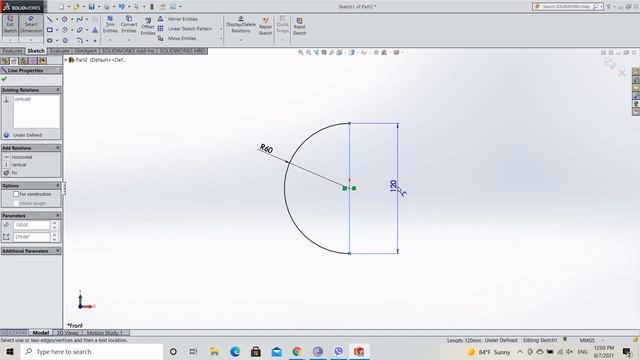Cancel sketch with red X corner icon
This screenshot has width=640, height=360.
(622, 73)
